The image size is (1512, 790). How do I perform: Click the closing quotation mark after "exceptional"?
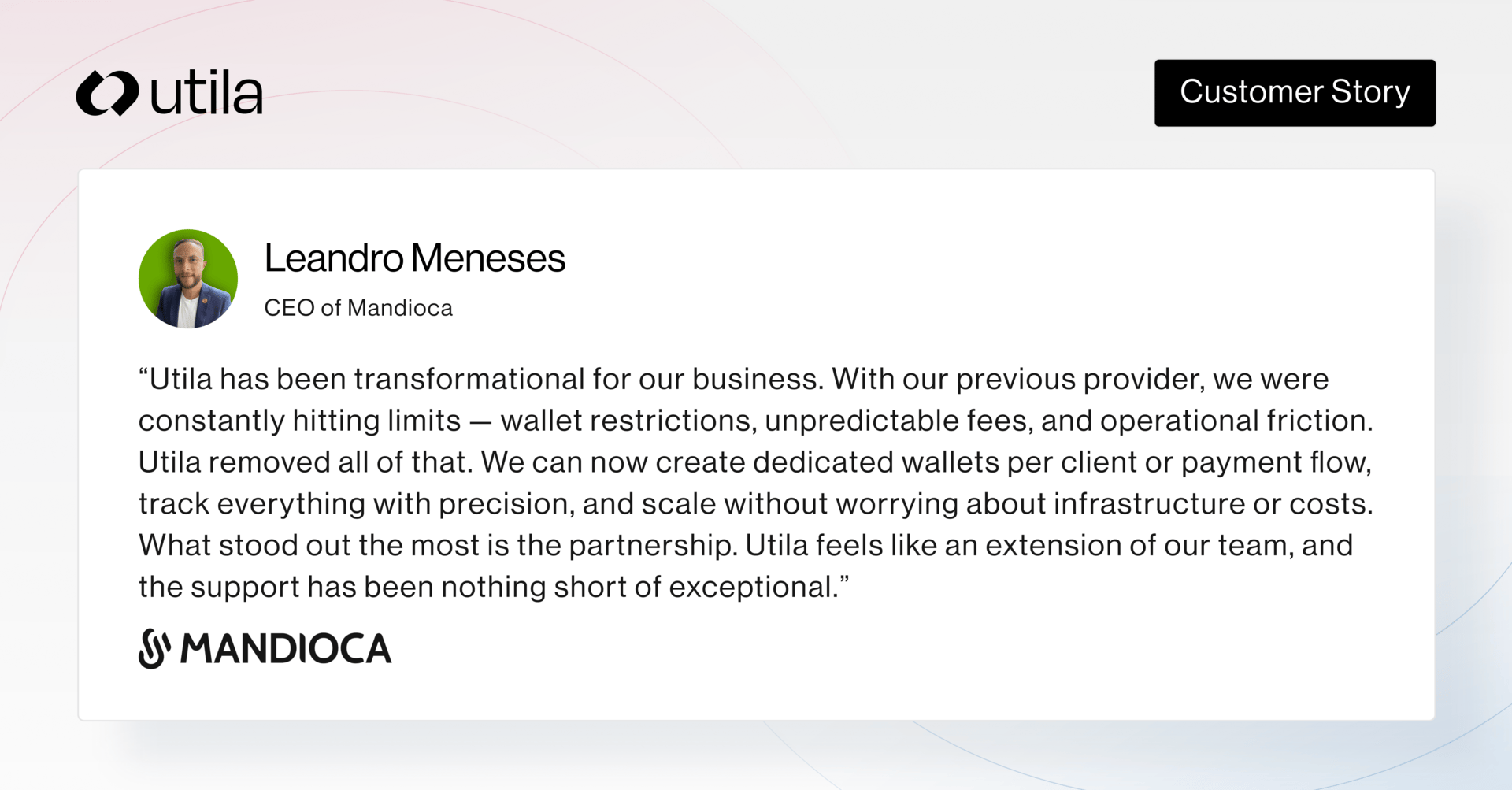[844, 580]
